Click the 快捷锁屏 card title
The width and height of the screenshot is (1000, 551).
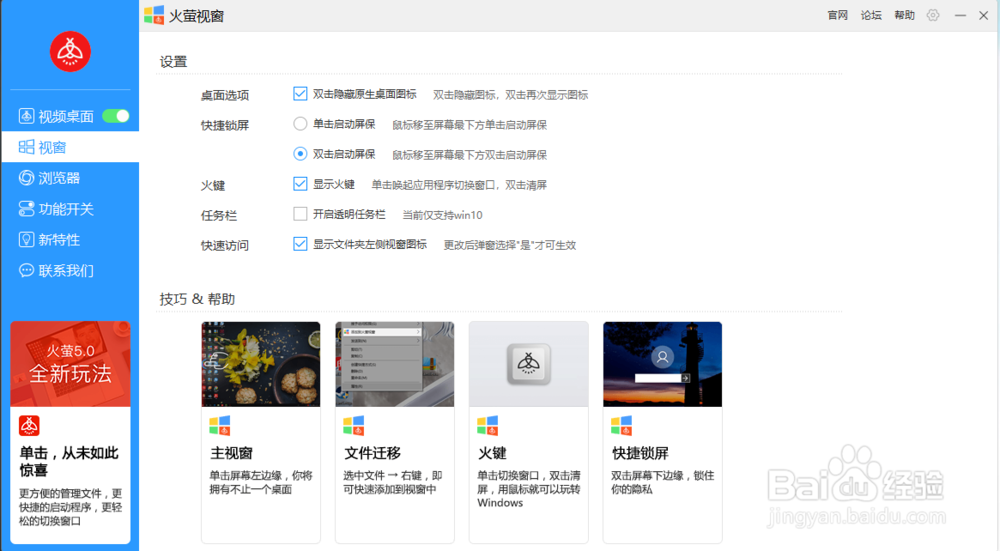click(640, 453)
